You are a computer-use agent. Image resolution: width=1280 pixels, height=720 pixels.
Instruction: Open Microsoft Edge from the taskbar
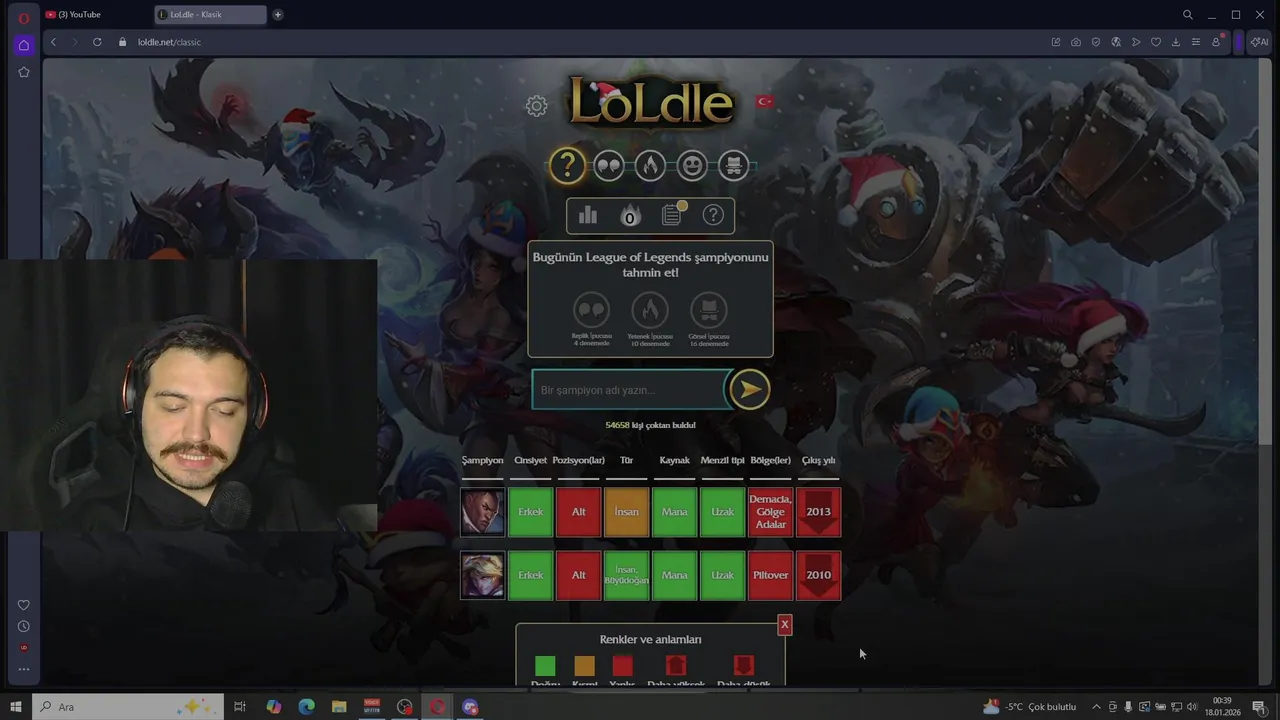(306, 707)
